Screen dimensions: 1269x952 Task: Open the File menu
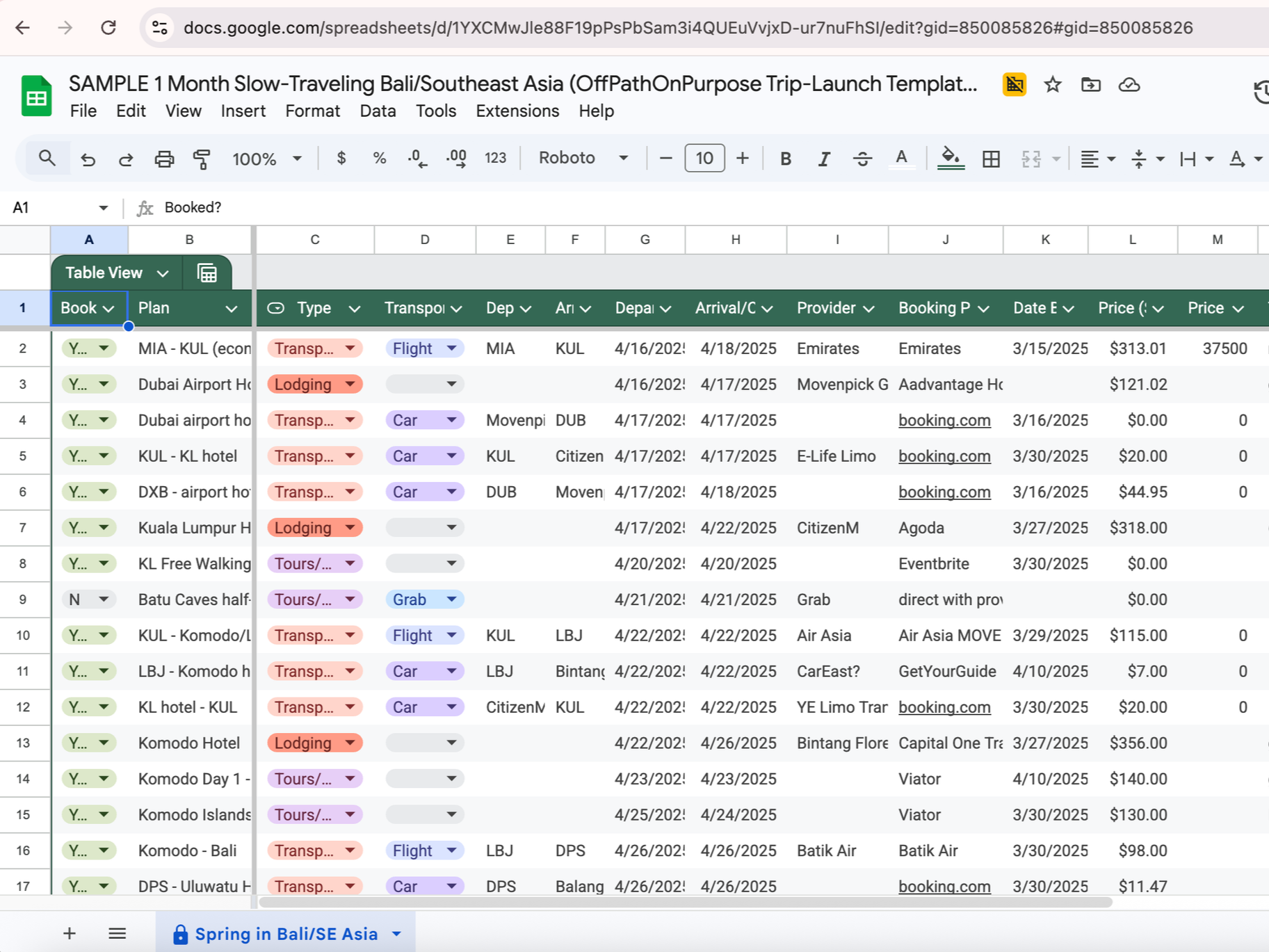coord(83,111)
